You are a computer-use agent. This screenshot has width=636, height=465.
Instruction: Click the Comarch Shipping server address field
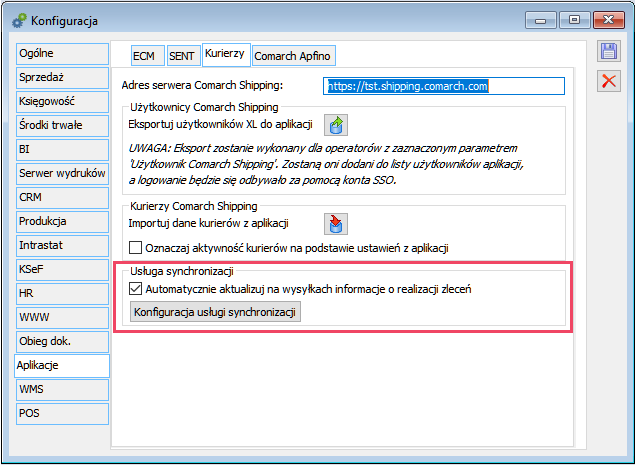444,86
